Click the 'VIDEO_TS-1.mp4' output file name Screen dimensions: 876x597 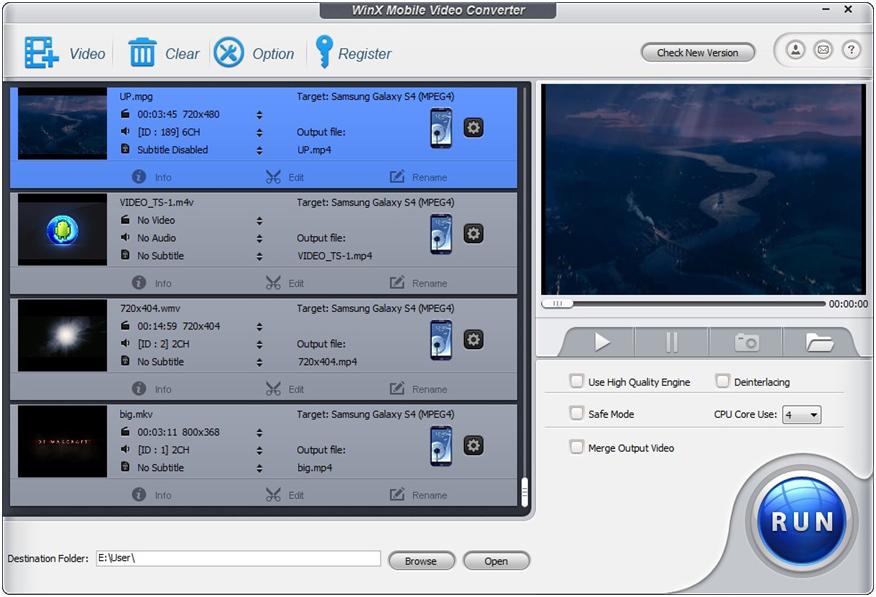point(335,256)
